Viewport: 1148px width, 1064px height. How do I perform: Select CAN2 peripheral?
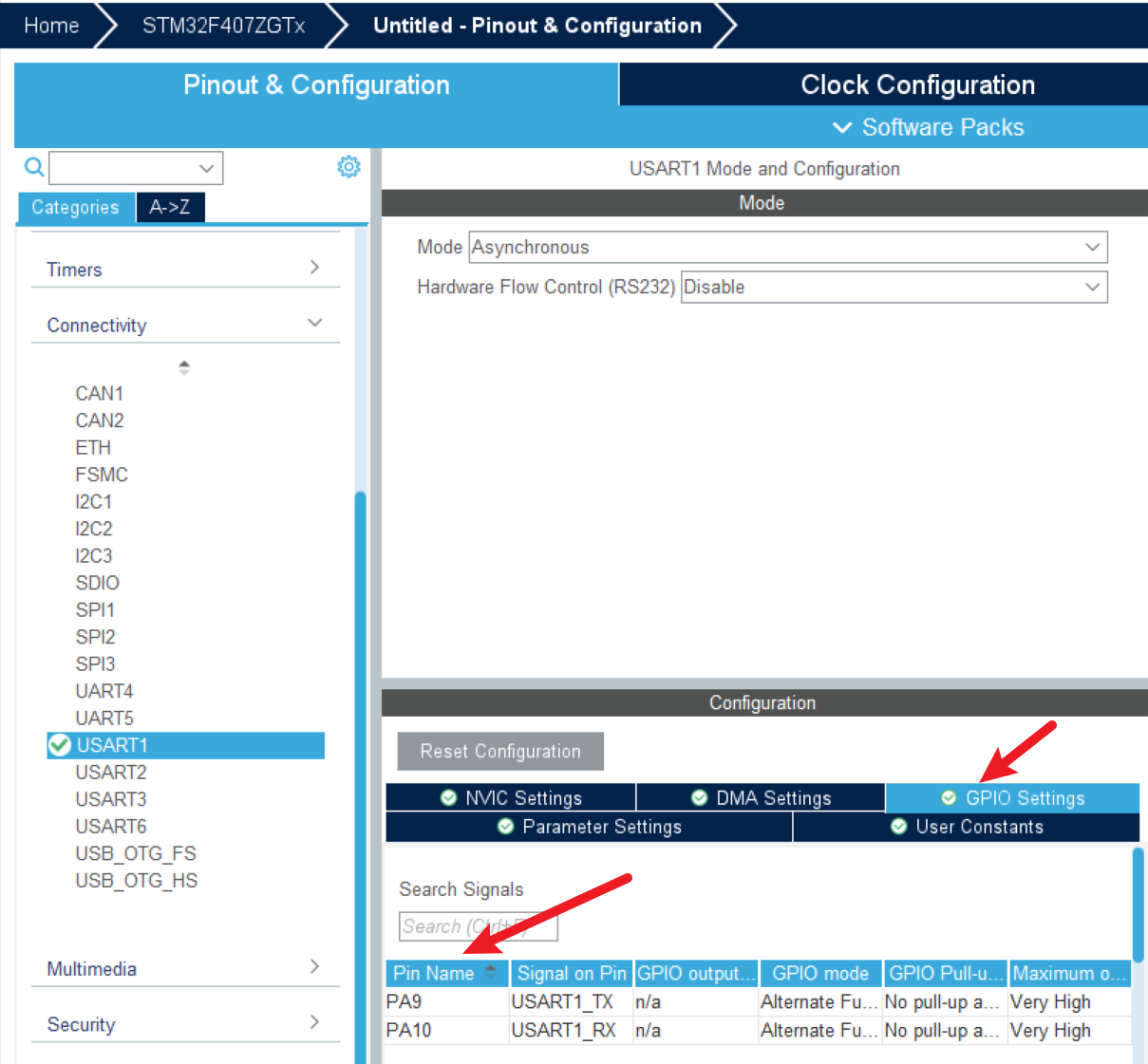pyautogui.click(x=100, y=420)
